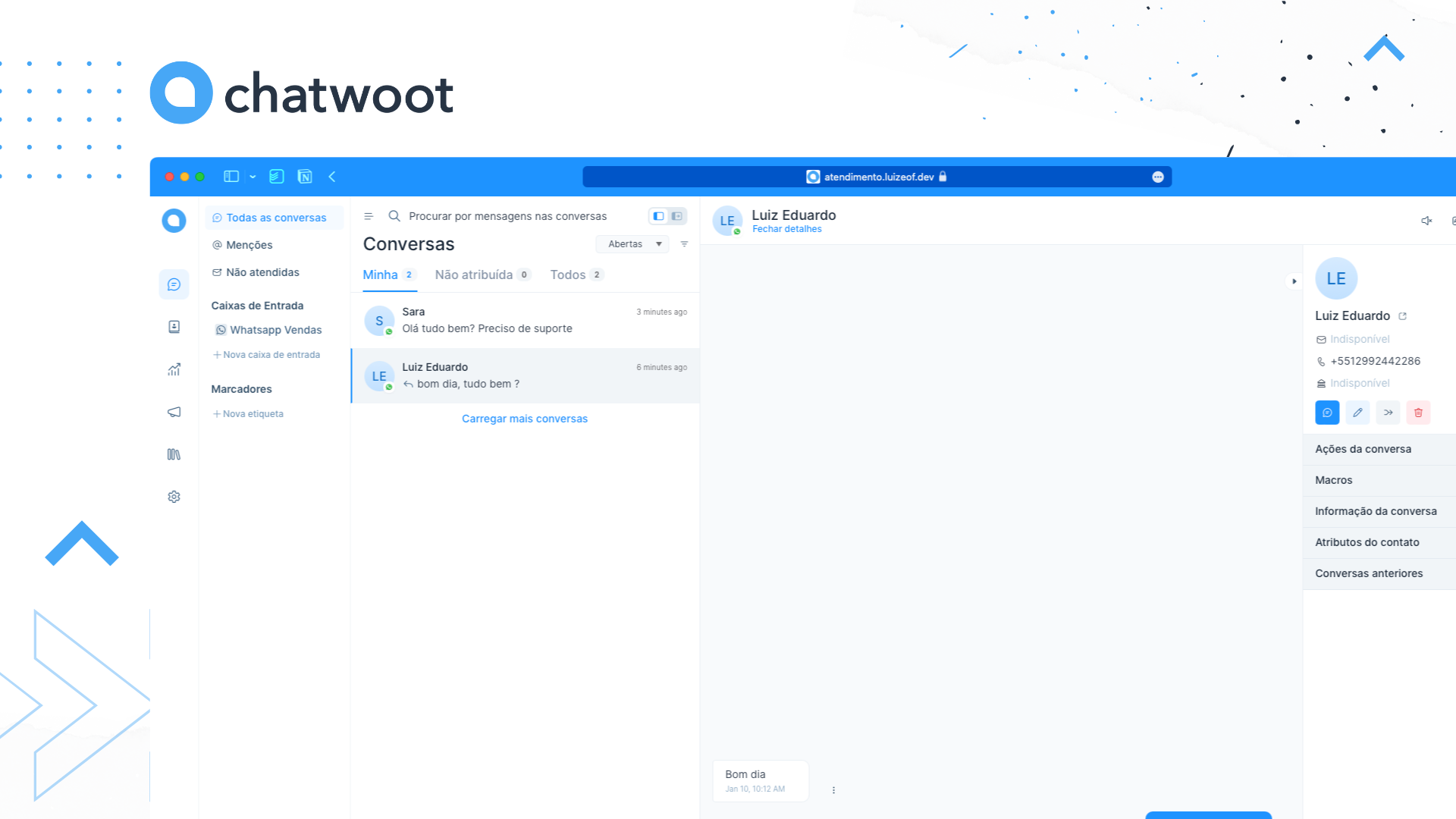The height and width of the screenshot is (819, 1456).
Task: Open Luiz Eduardo conversation in list
Action: [525, 376]
